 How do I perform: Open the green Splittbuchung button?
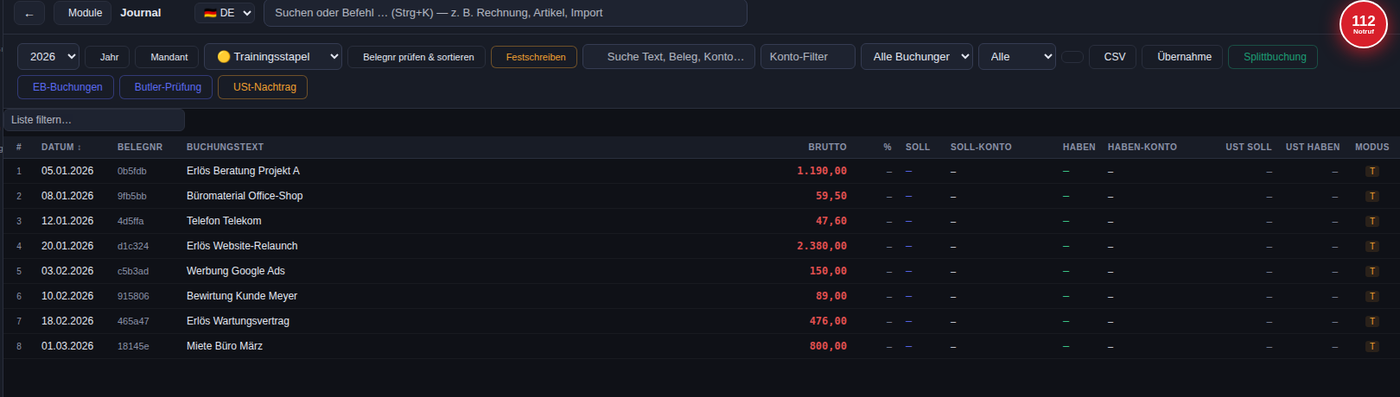click(x=1273, y=57)
